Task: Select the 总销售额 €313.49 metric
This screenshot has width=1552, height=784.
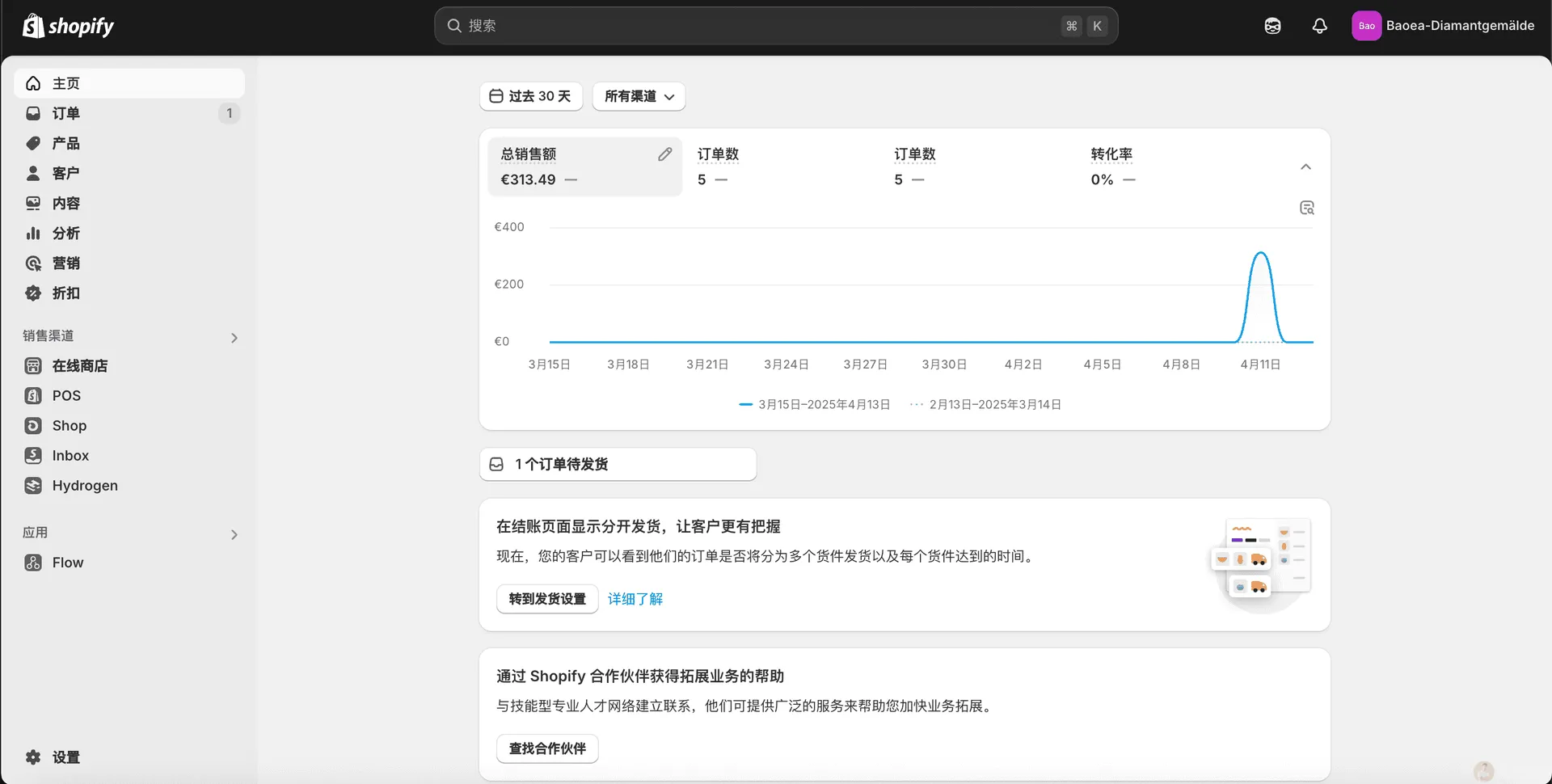Action: [585, 166]
